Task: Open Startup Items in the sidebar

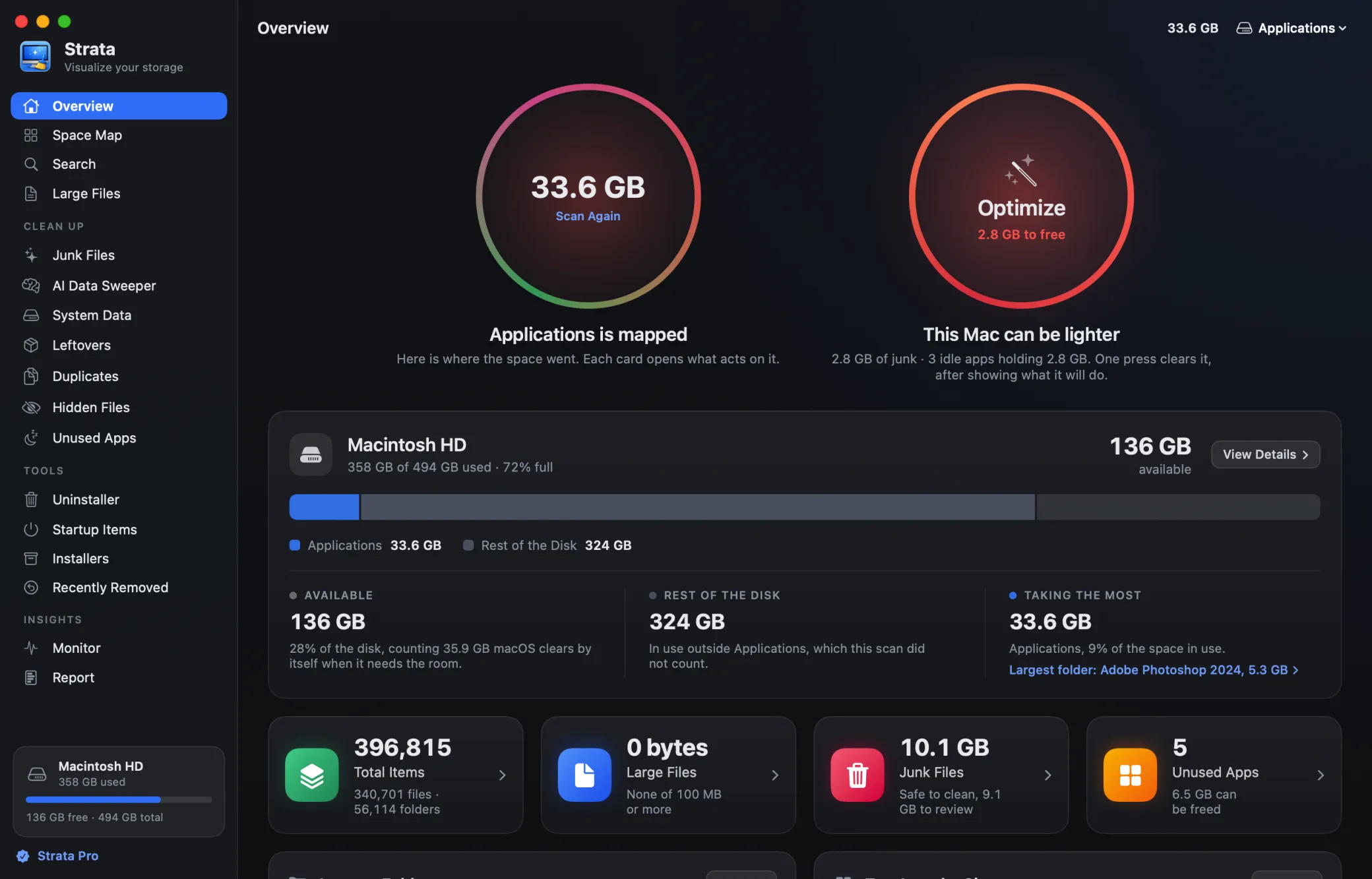Action: click(x=119, y=530)
